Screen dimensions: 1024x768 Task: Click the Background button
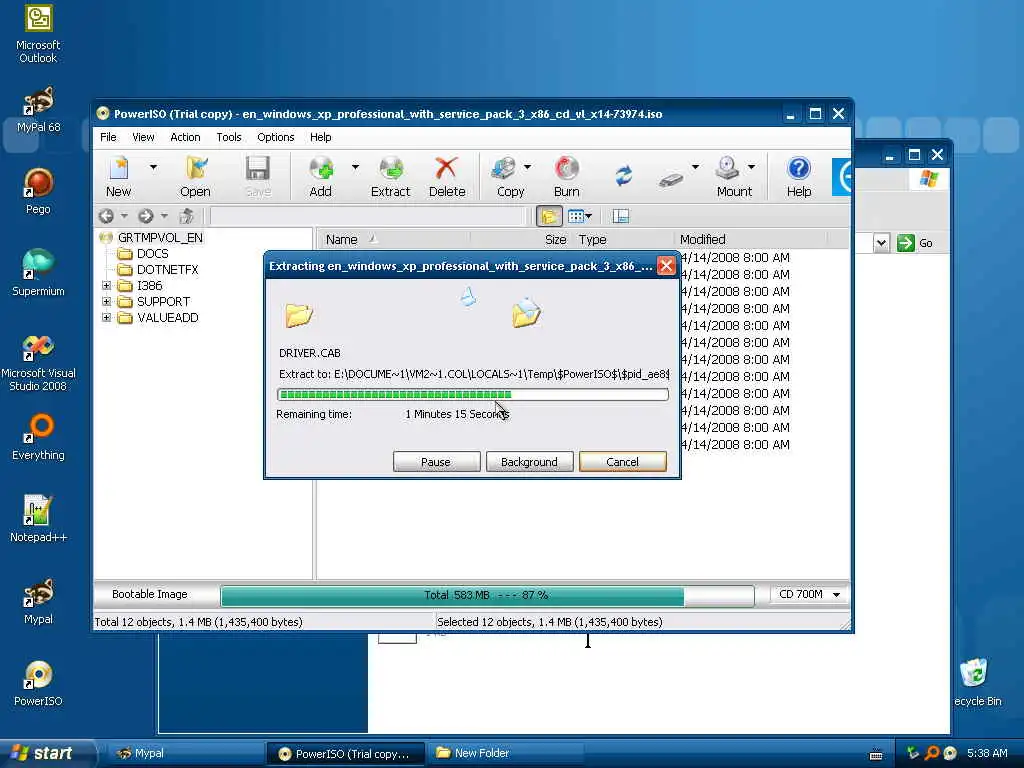click(530, 462)
